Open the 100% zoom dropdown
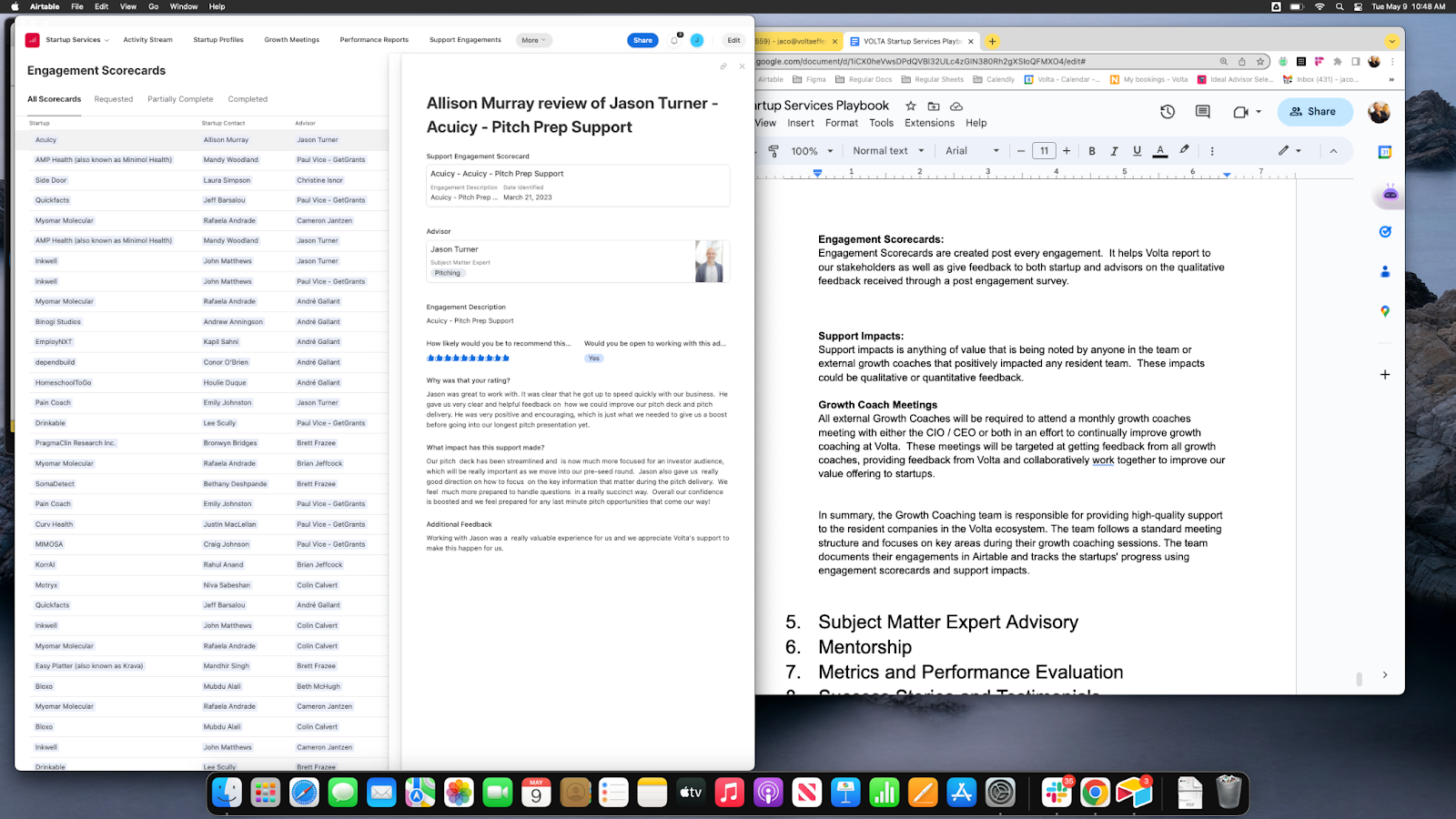Viewport: 1456px width, 819px height. 813,151
